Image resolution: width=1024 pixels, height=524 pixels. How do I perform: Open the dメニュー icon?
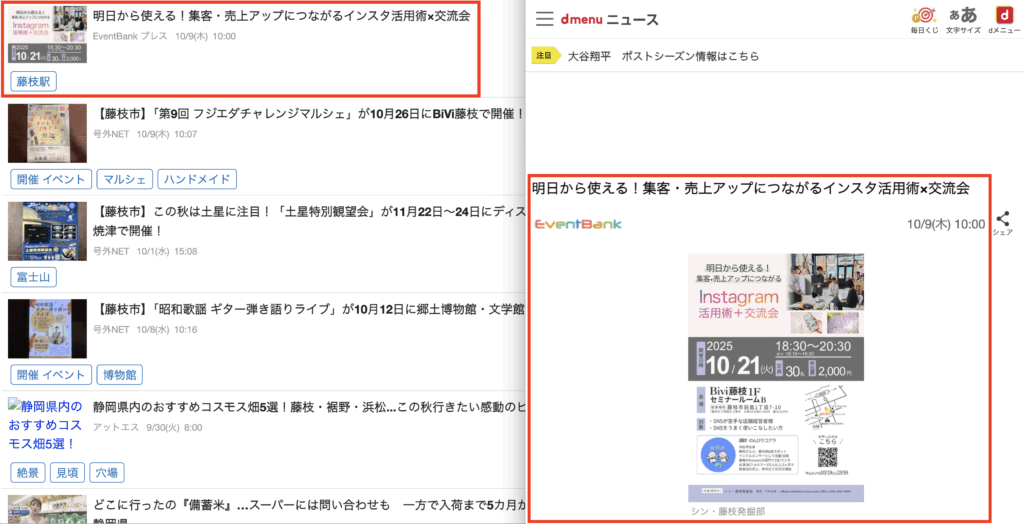point(1001,19)
